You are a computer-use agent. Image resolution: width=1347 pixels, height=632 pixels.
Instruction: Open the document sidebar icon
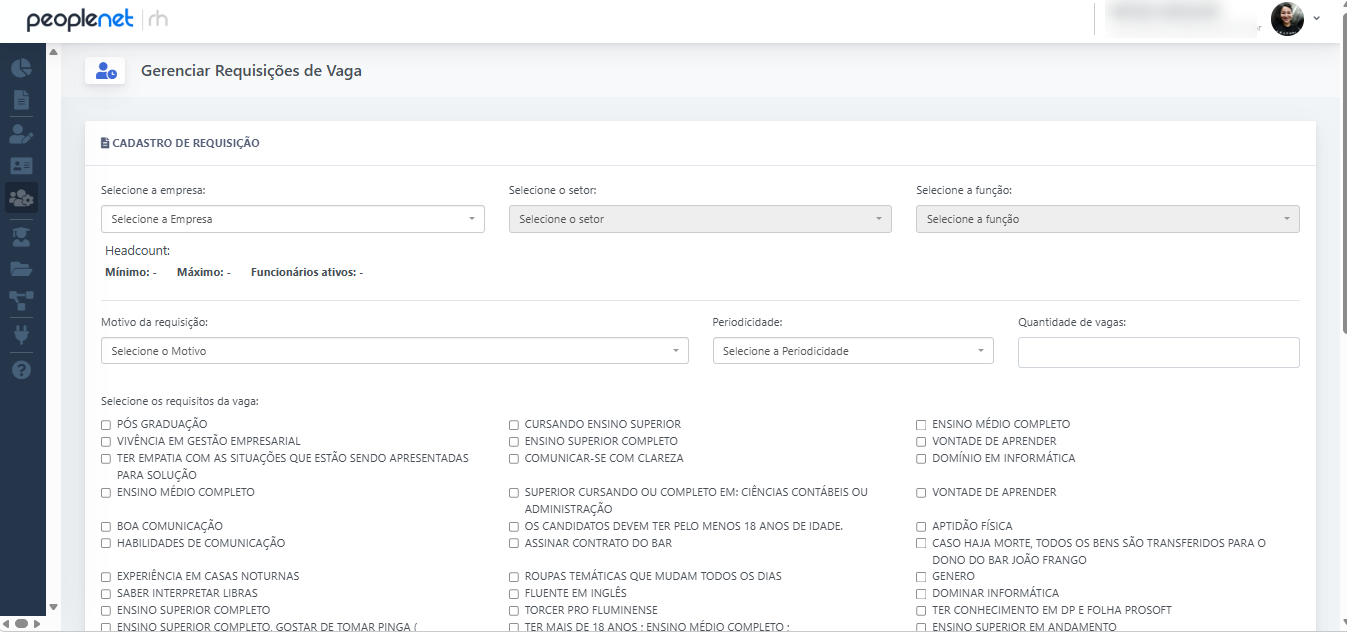coord(21,100)
